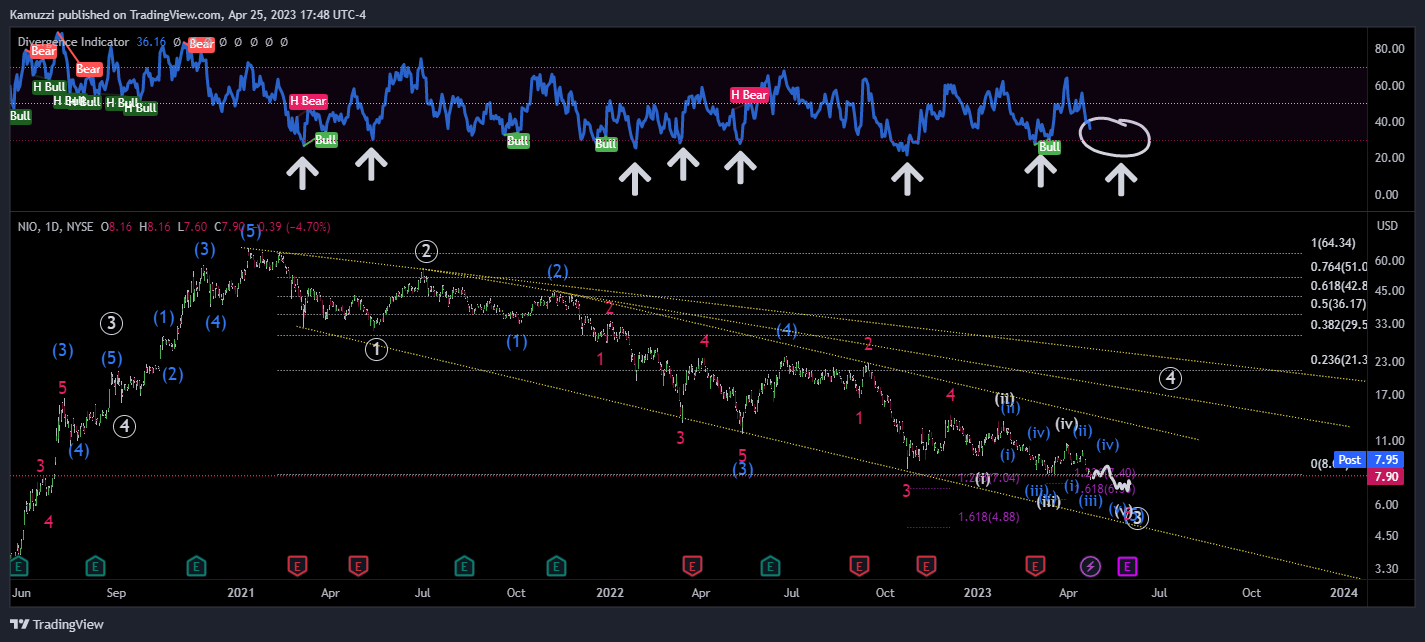Click the 45.00 price scale value

[1390, 291]
